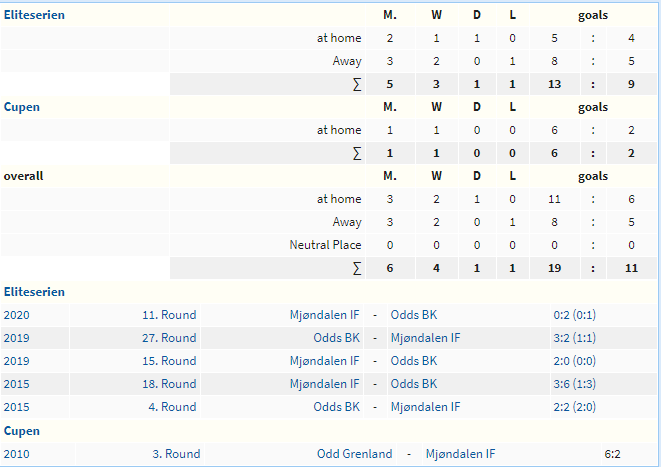Open the 3:6 (1:3) match result
The height and width of the screenshot is (467, 661).
coord(575,384)
